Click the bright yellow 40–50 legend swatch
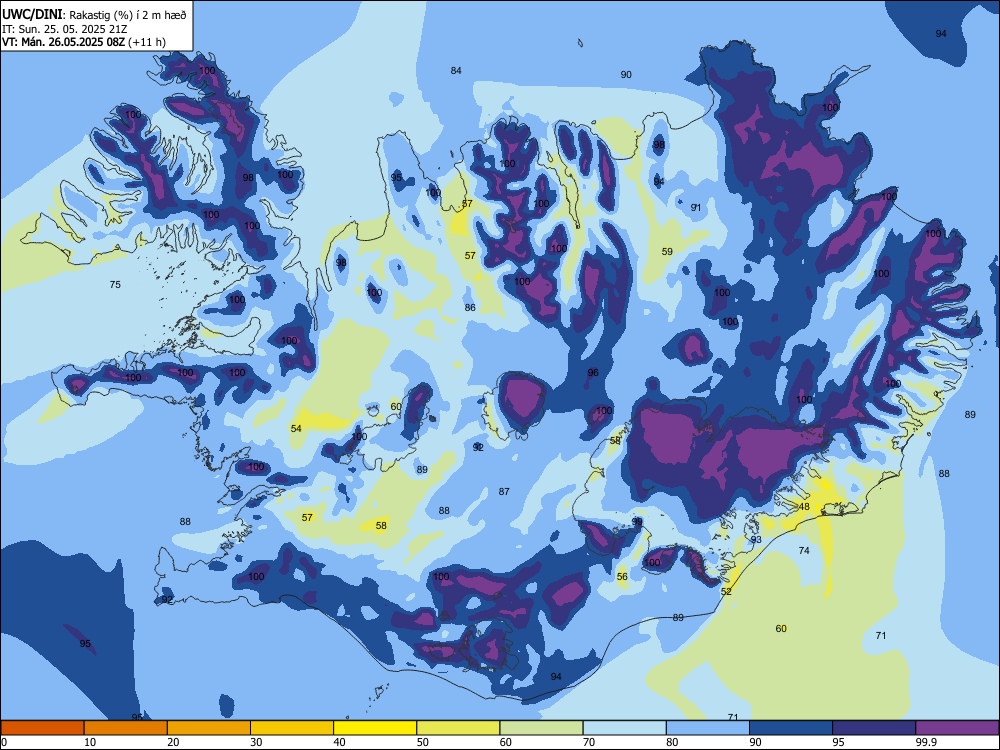The image size is (1000, 750). tap(375, 728)
